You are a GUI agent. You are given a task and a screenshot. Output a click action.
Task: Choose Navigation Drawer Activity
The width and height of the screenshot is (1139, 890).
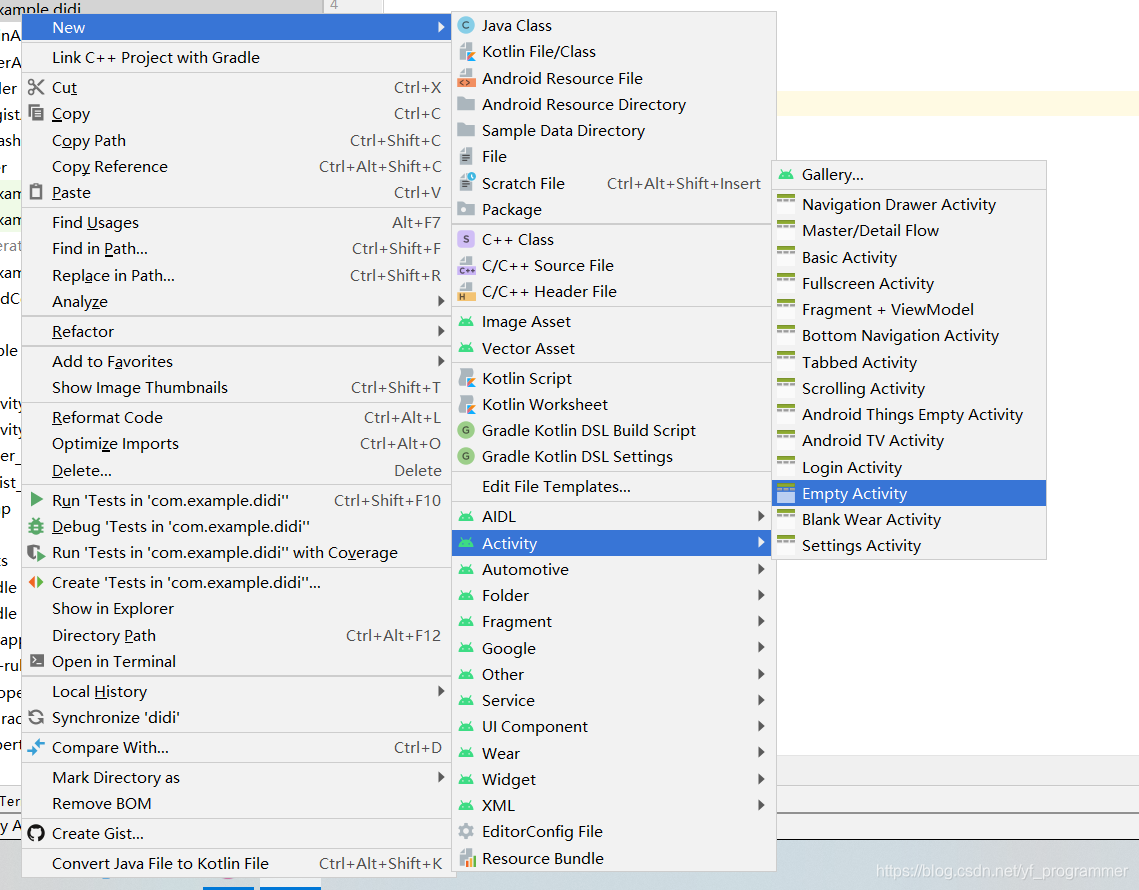[x=909, y=204]
